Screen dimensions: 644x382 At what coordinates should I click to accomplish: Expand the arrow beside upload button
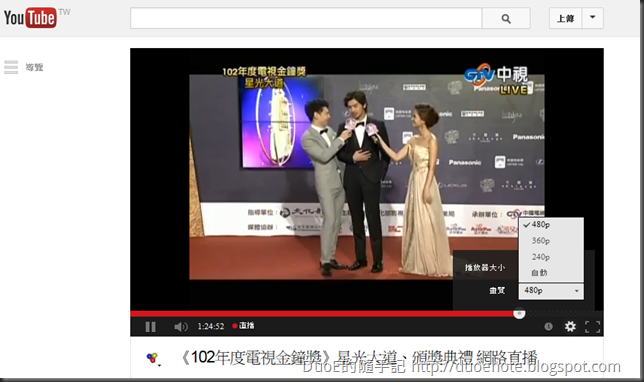(593, 18)
